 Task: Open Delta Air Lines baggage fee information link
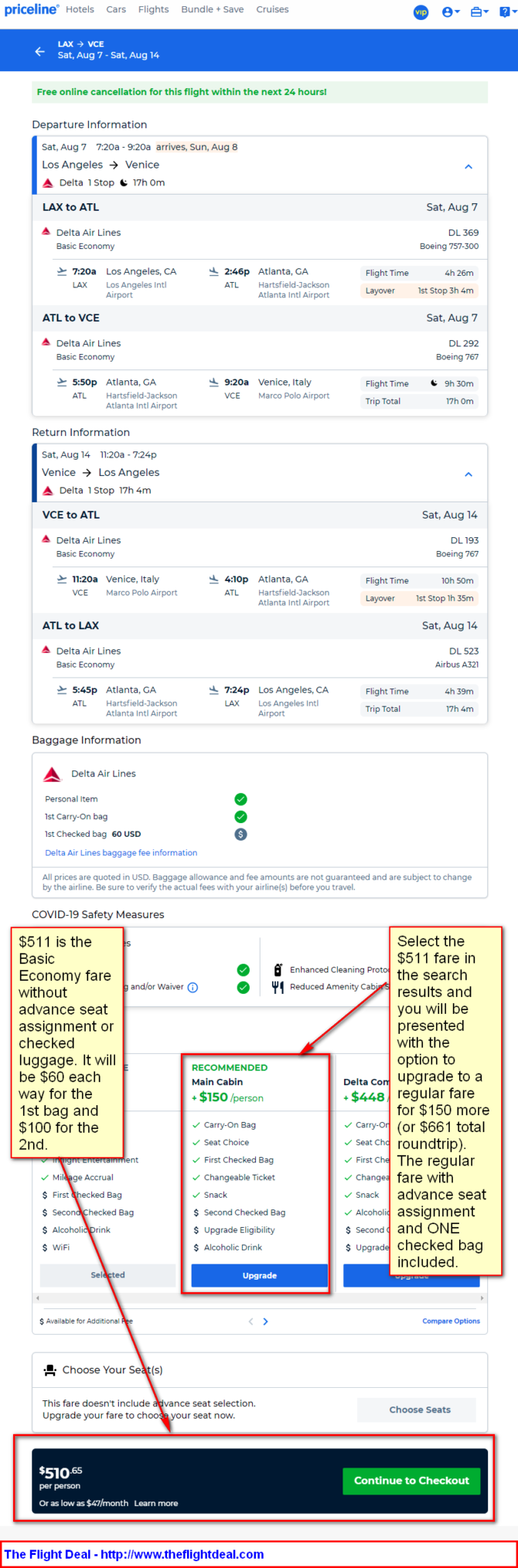121,853
